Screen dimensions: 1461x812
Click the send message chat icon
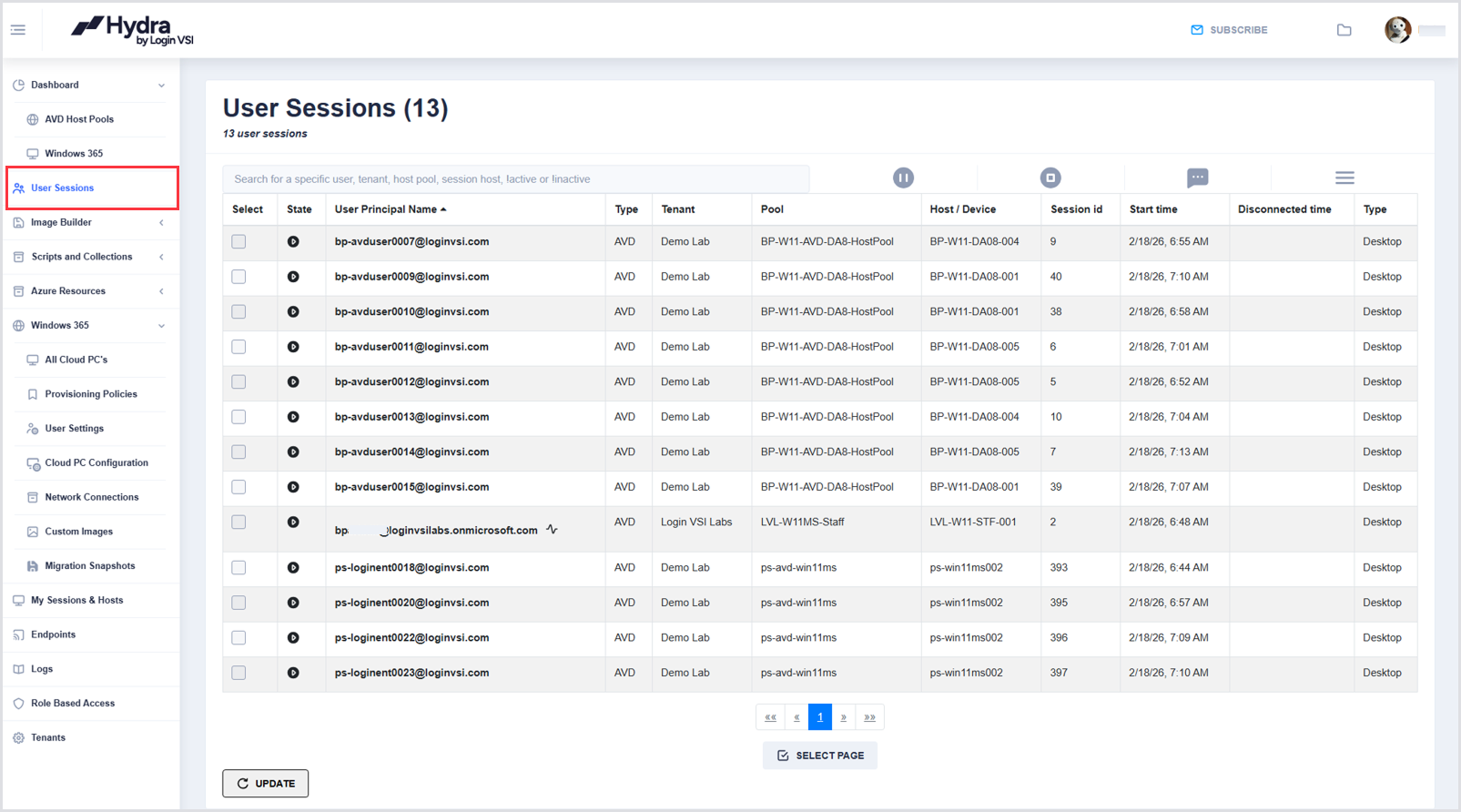tap(1197, 178)
